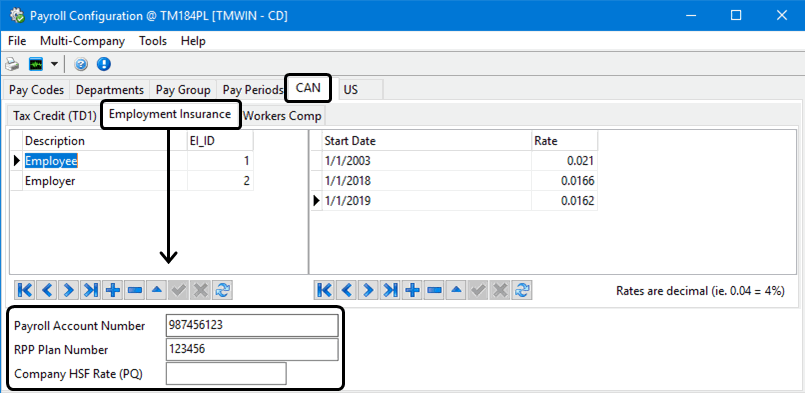Select the Employer row in the description grid

(138, 181)
